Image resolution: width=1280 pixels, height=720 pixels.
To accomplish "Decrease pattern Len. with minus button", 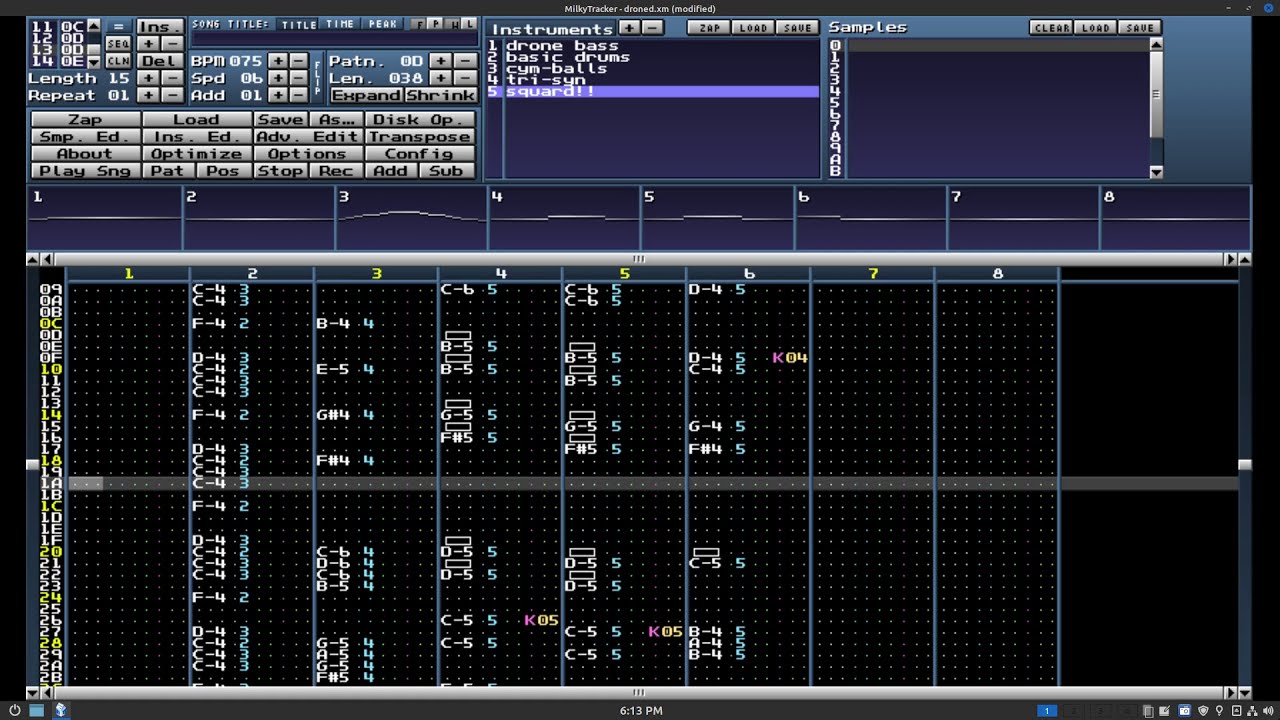I will pos(463,78).
